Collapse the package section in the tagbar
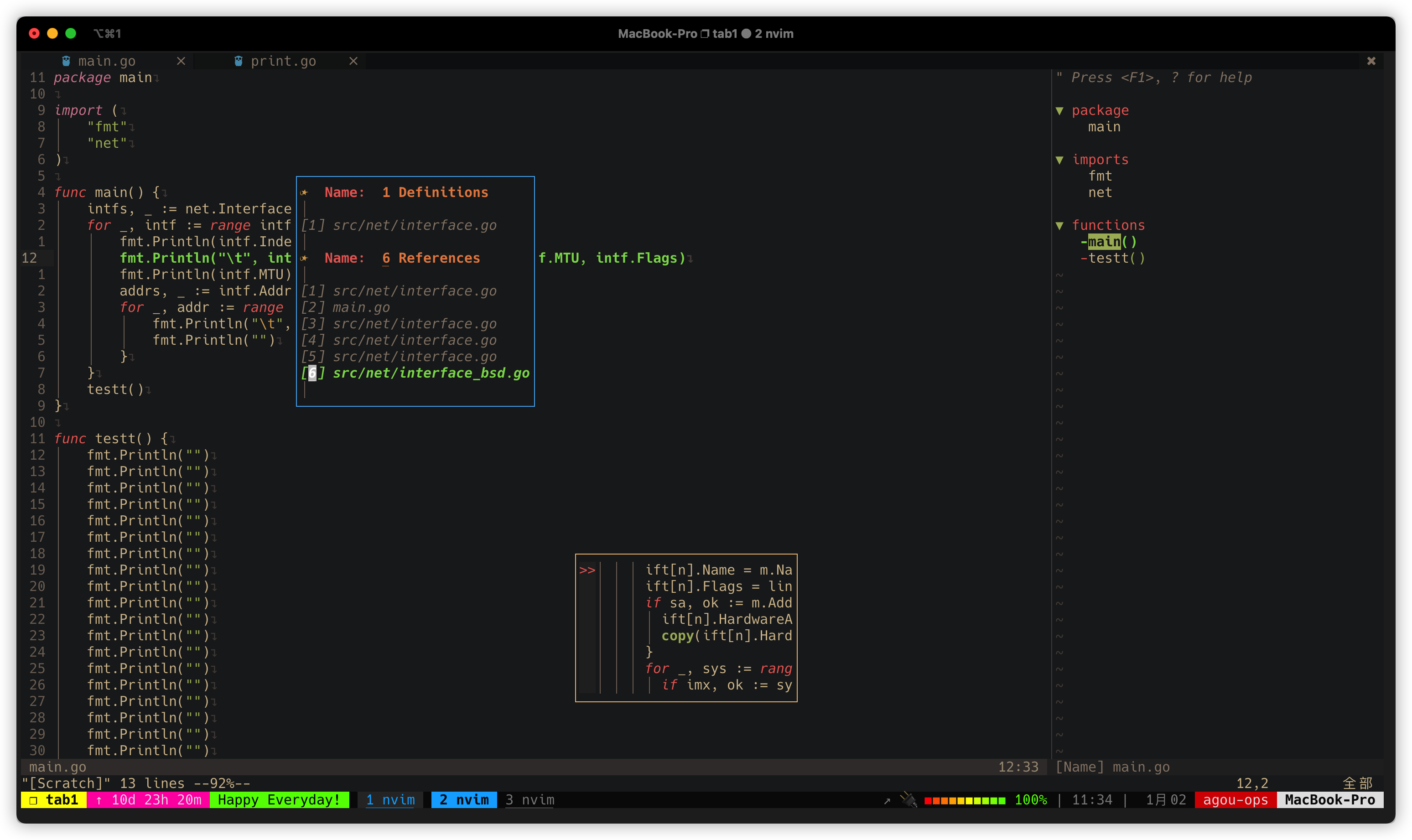This screenshot has height=840, width=1412. click(x=1060, y=110)
